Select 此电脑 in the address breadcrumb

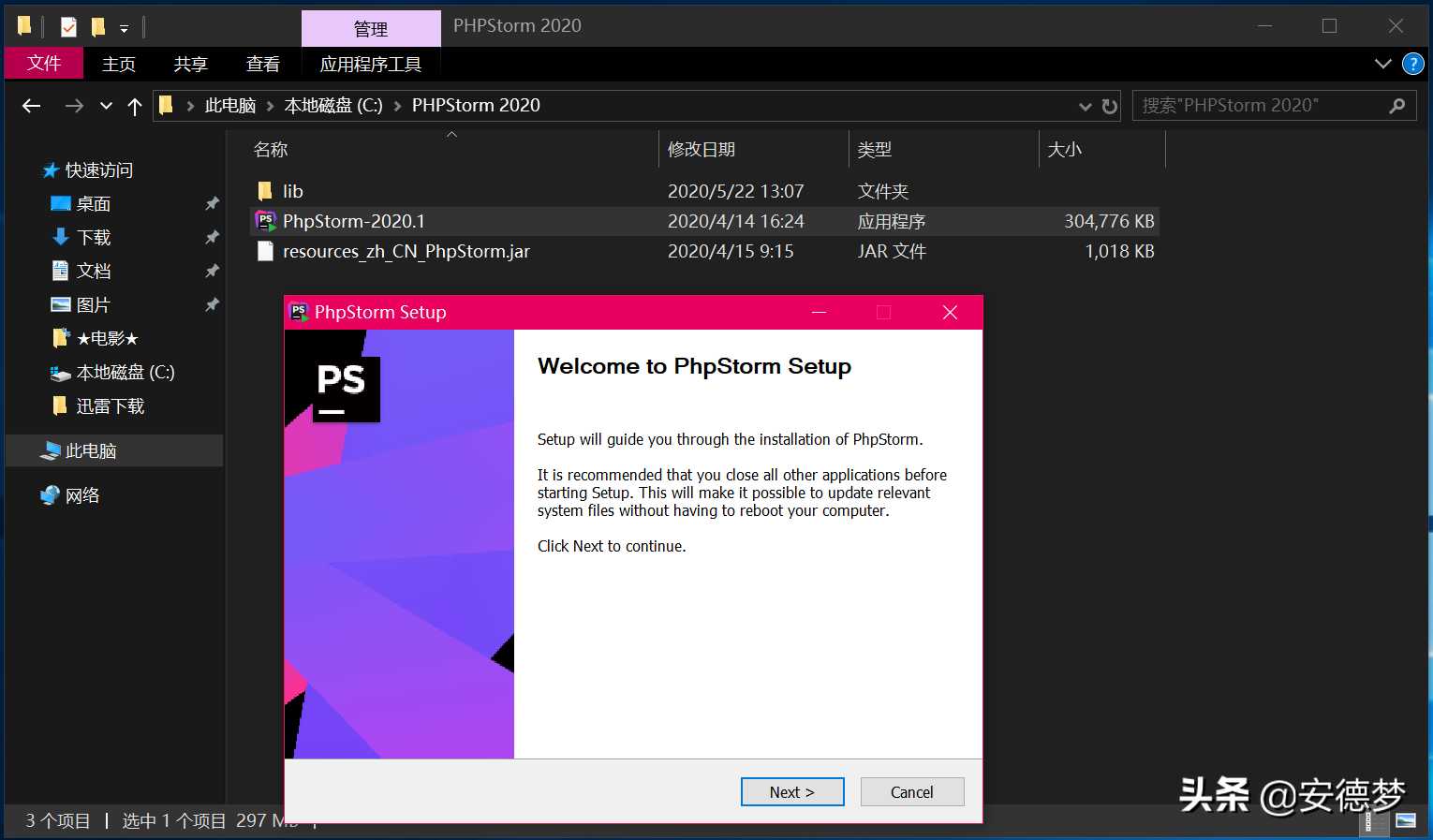230,105
